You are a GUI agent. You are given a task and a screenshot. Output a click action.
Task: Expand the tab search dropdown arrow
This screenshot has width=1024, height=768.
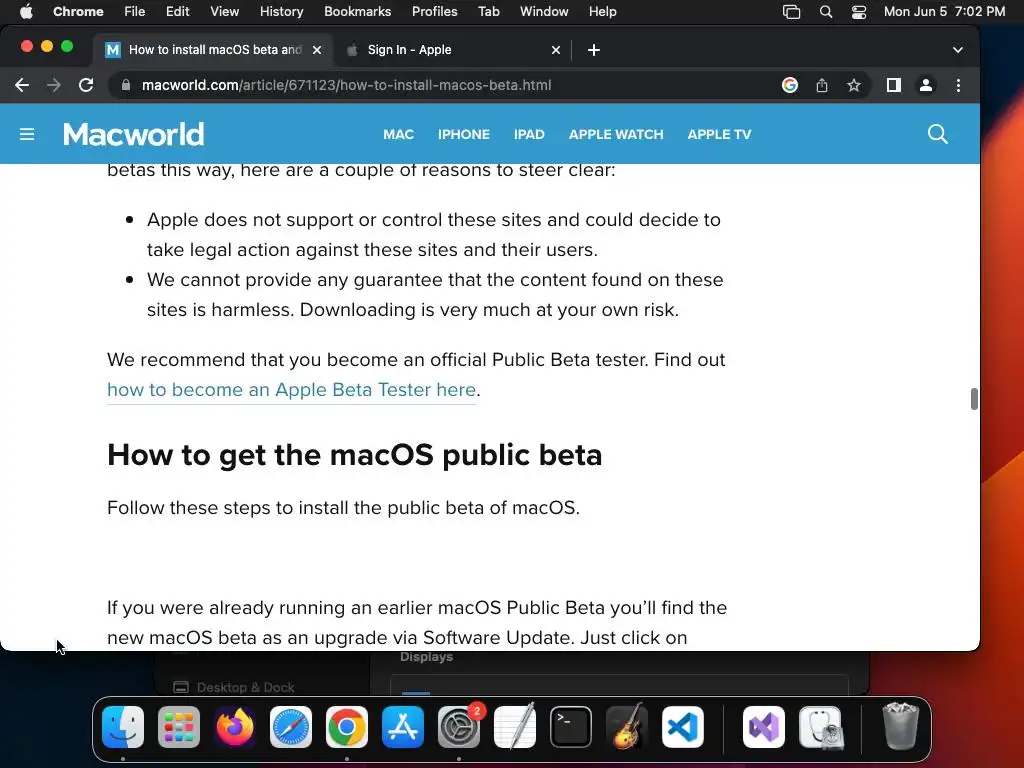tap(957, 50)
